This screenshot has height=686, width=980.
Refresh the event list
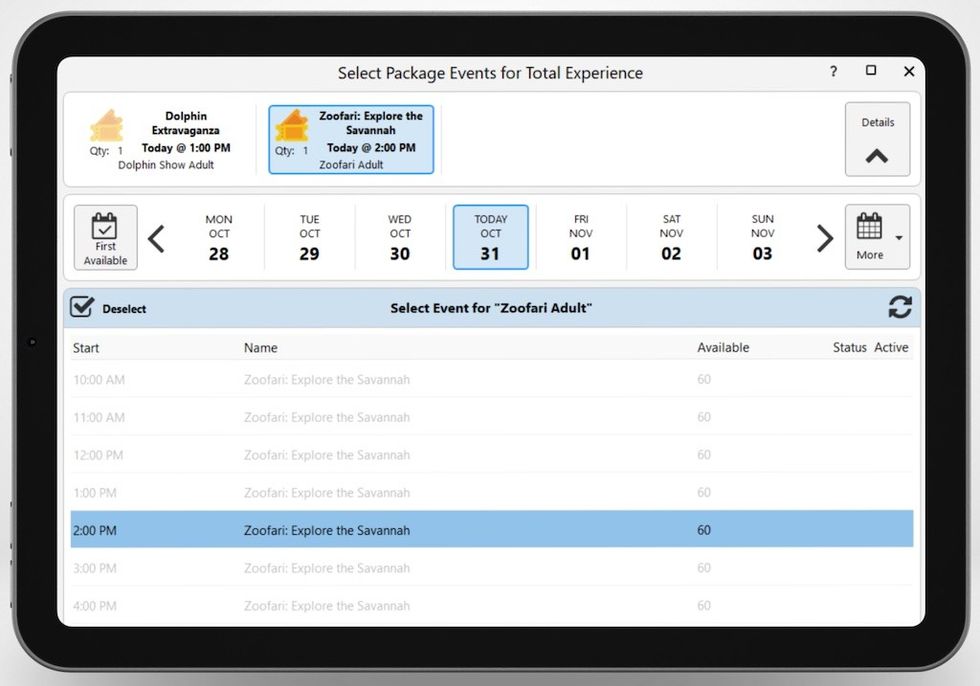point(901,307)
